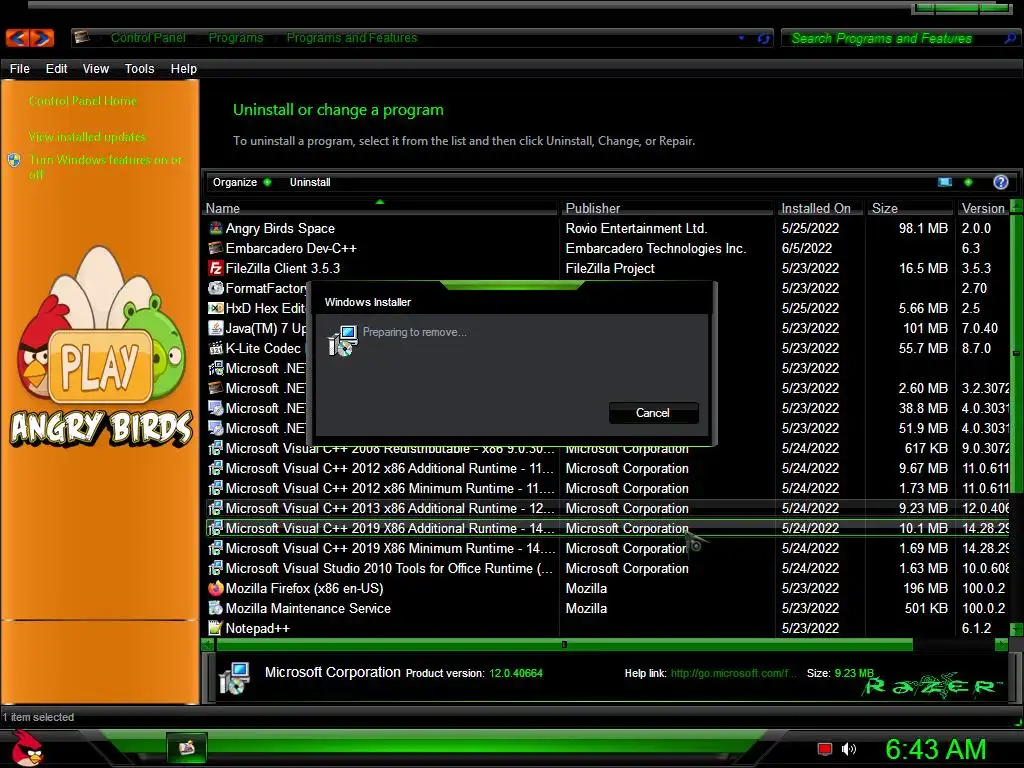Select the FileZilla Client 3.5.3 icon
Image resolution: width=1024 pixels, height=768 pixels.
(216, 268)
